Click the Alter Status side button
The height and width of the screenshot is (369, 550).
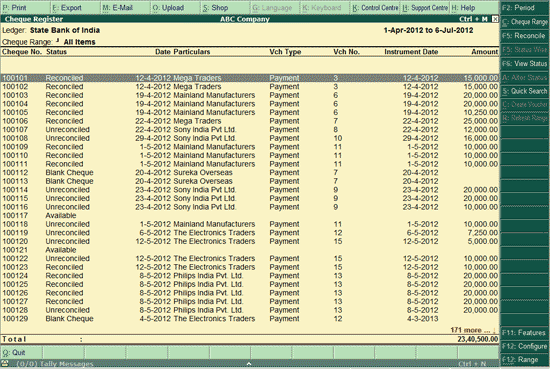tap(524, 77)
